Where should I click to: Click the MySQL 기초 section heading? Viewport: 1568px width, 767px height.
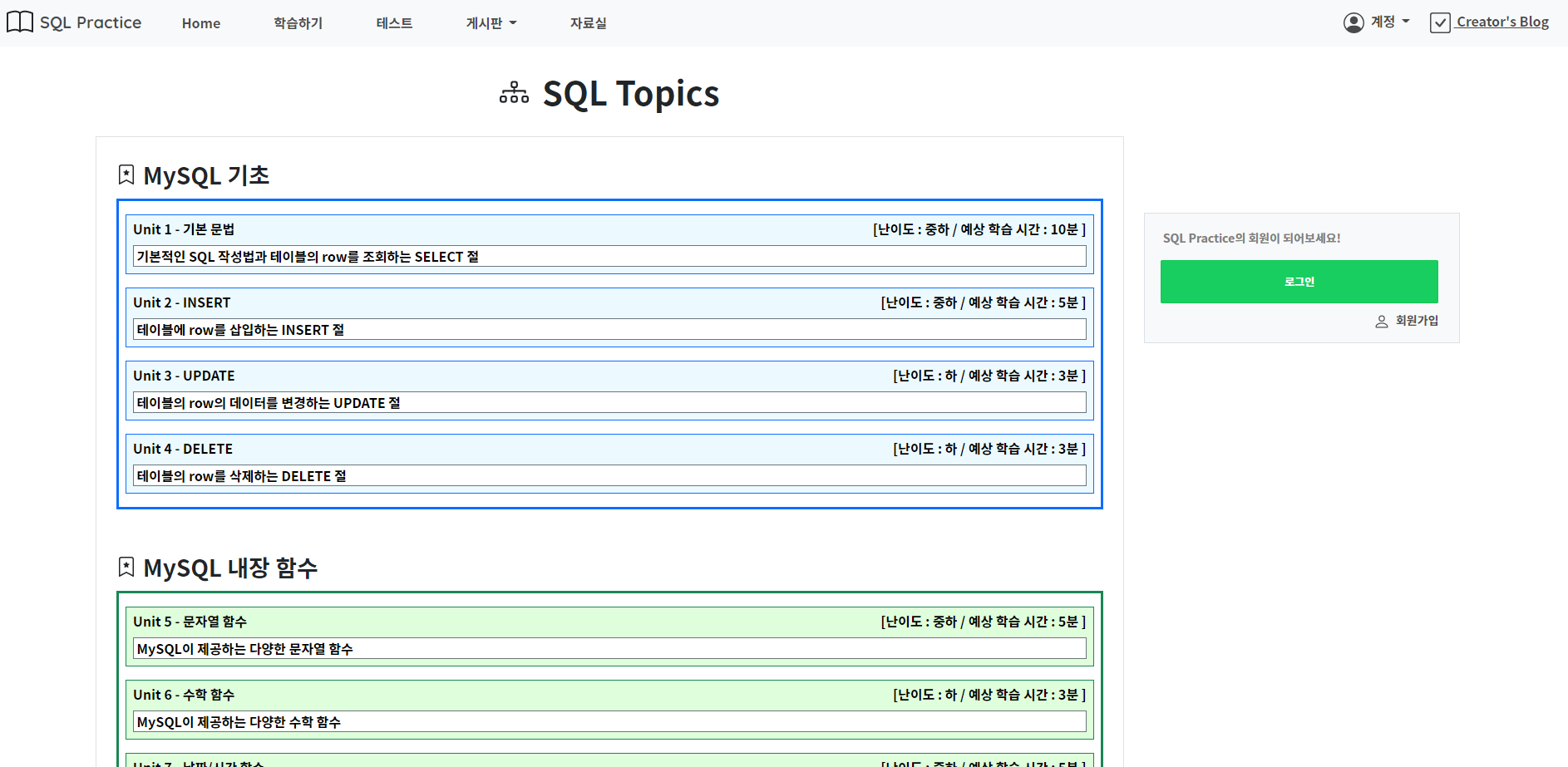pos(206,175)
